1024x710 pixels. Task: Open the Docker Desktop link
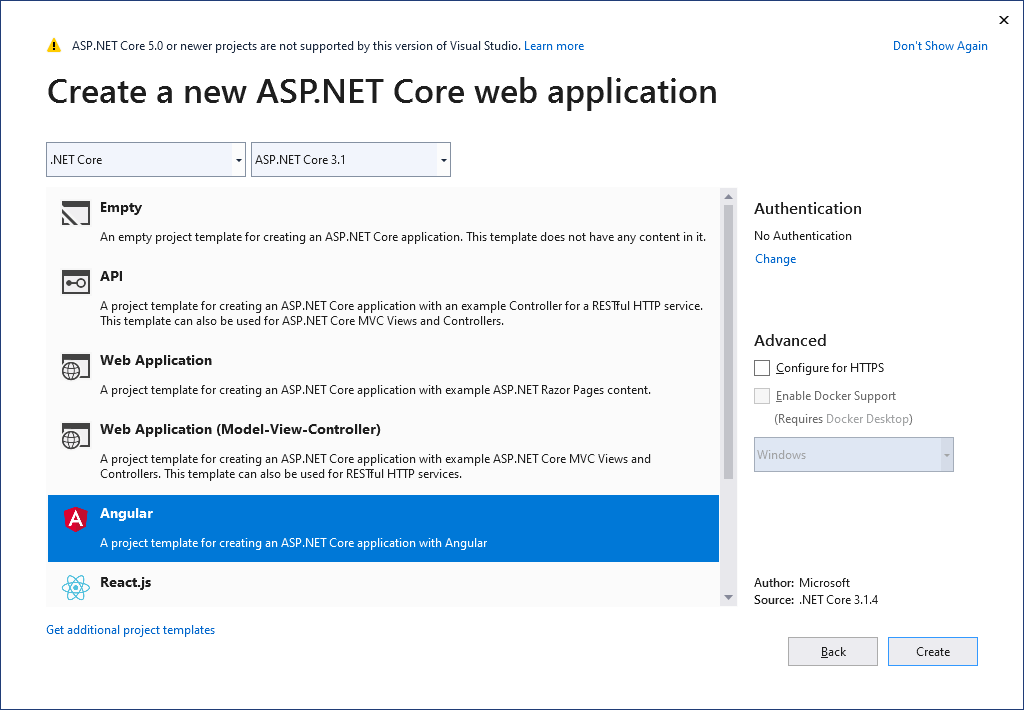coord(867,419)
